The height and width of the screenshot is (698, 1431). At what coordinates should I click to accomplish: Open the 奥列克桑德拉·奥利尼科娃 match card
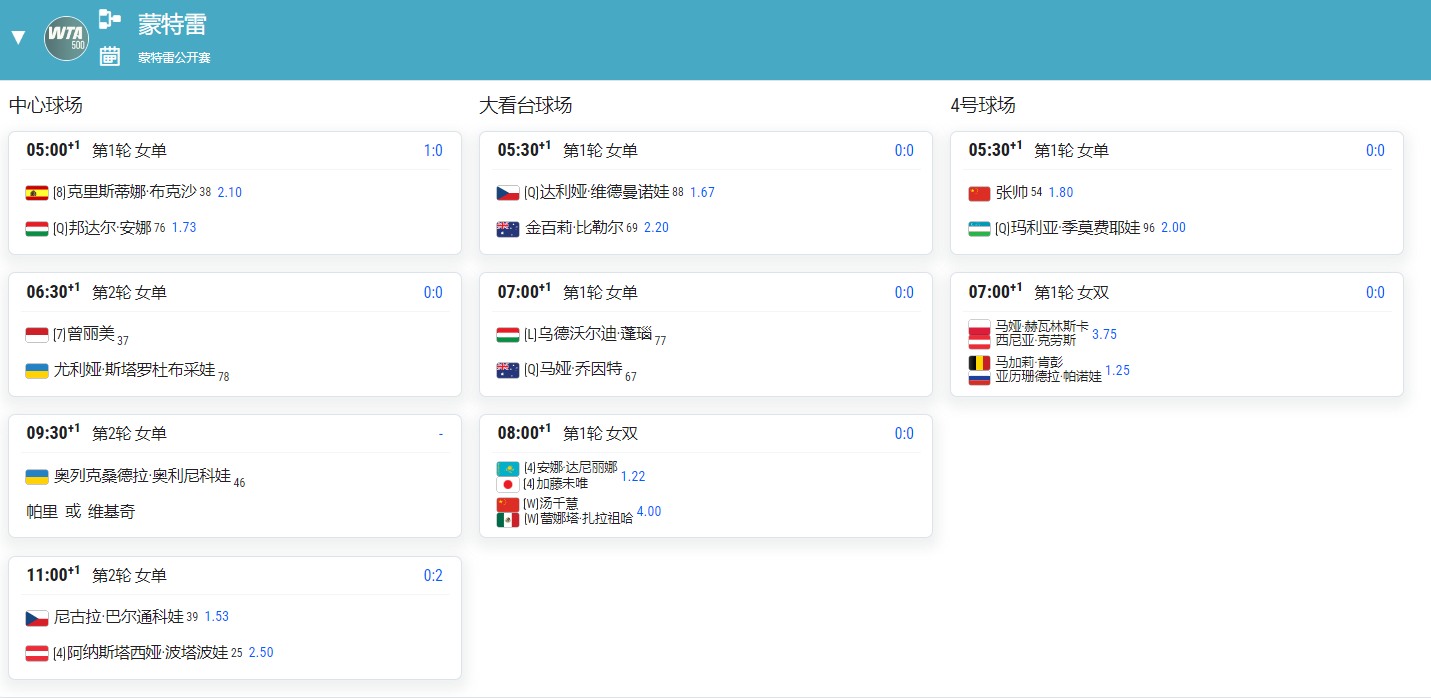235,476
